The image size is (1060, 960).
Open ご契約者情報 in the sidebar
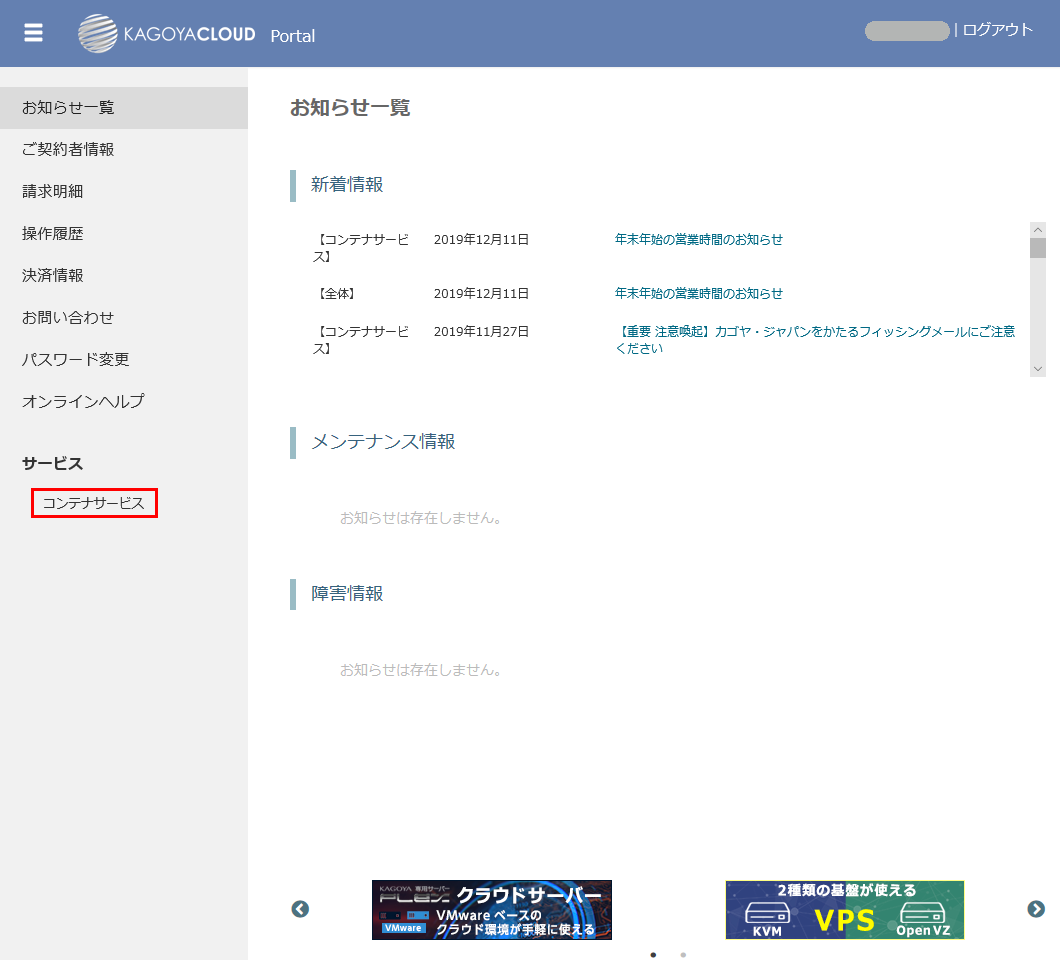tap(68, 150)
